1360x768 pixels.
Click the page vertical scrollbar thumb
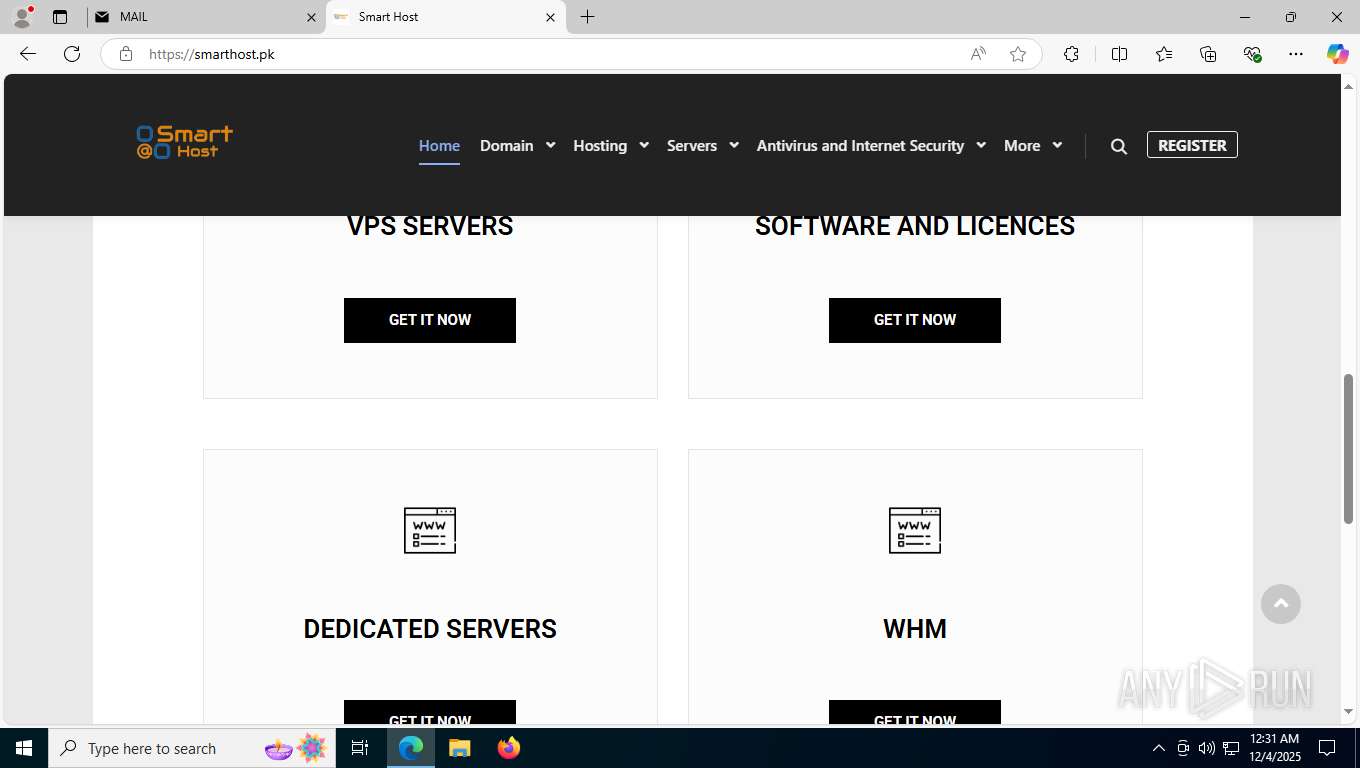[1348, 448]
